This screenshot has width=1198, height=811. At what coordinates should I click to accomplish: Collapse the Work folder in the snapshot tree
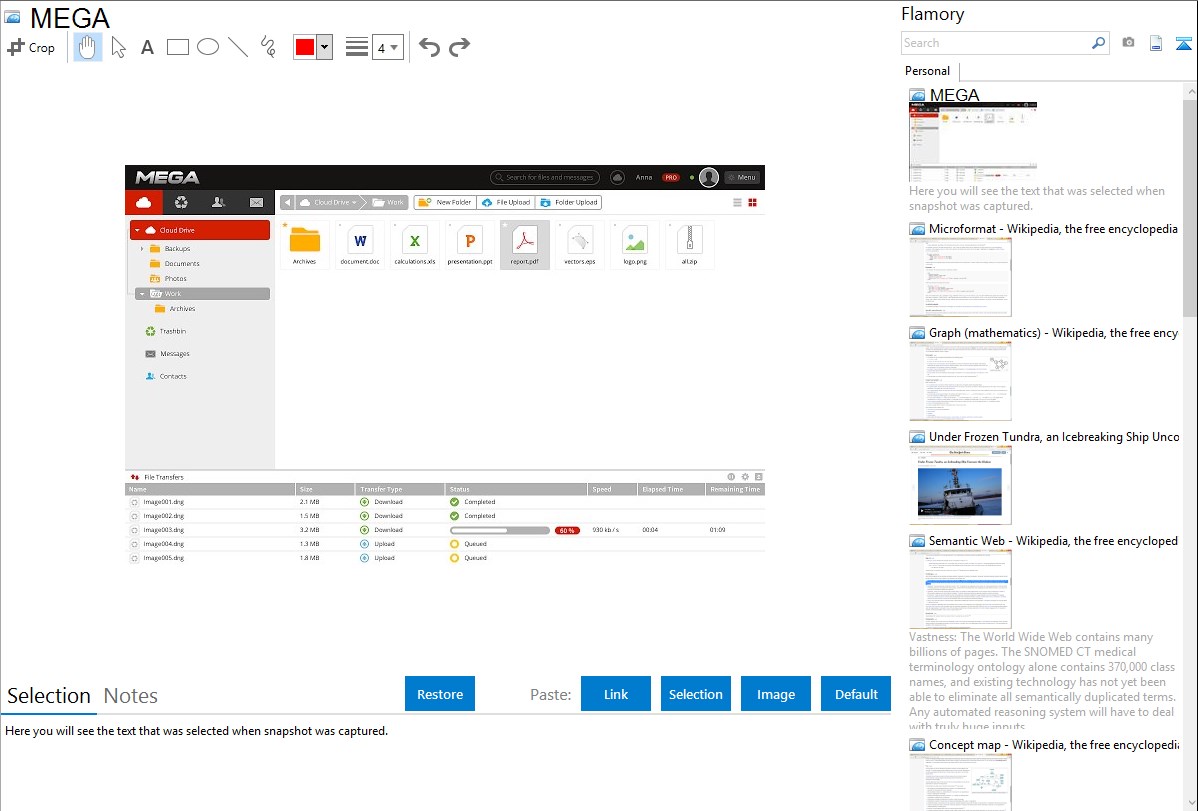(142, 294)
